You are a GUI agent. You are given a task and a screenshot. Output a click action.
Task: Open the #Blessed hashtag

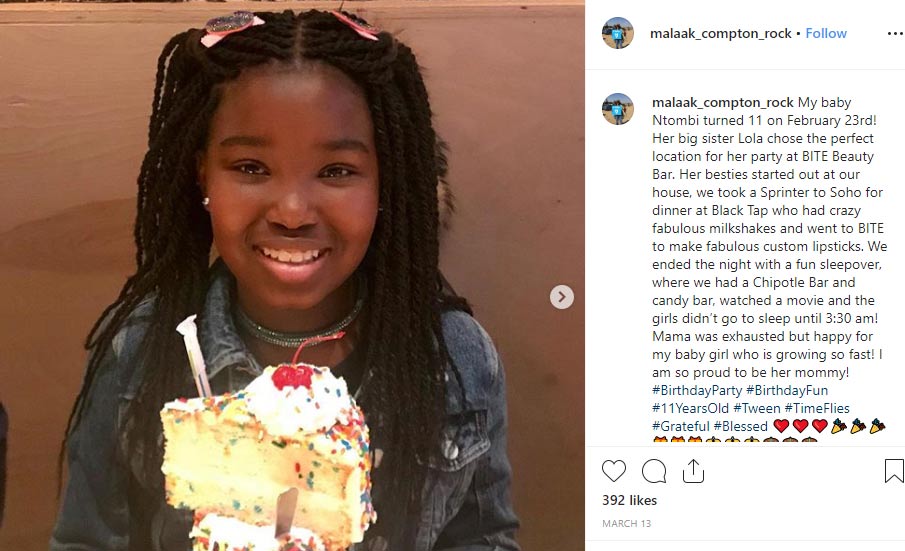(741, 426)
